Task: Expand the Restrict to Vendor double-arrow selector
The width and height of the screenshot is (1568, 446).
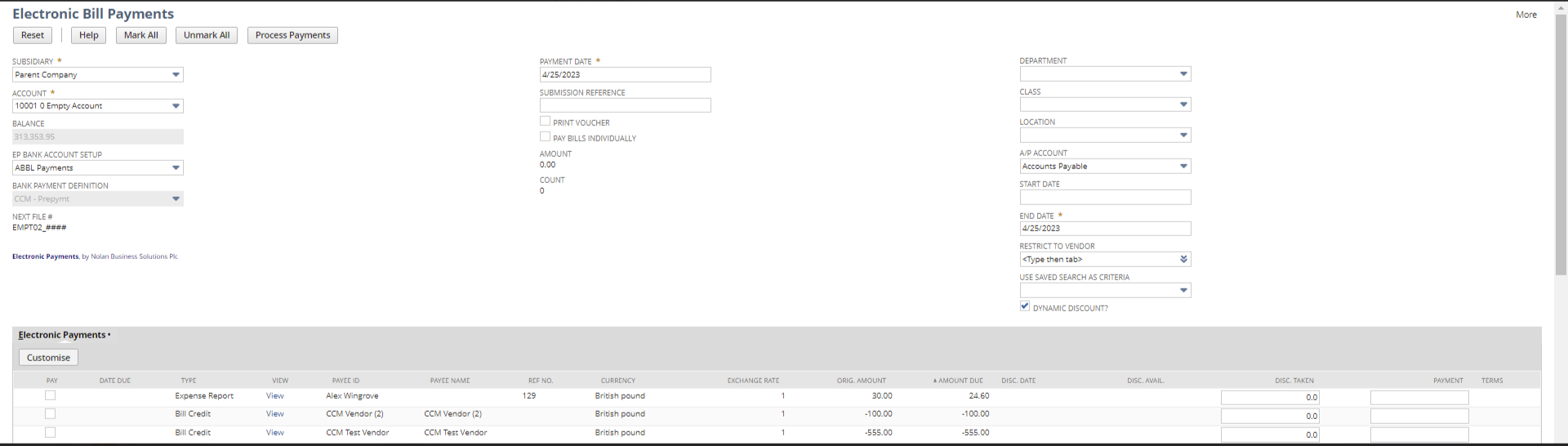Action: coord(1183,260)
